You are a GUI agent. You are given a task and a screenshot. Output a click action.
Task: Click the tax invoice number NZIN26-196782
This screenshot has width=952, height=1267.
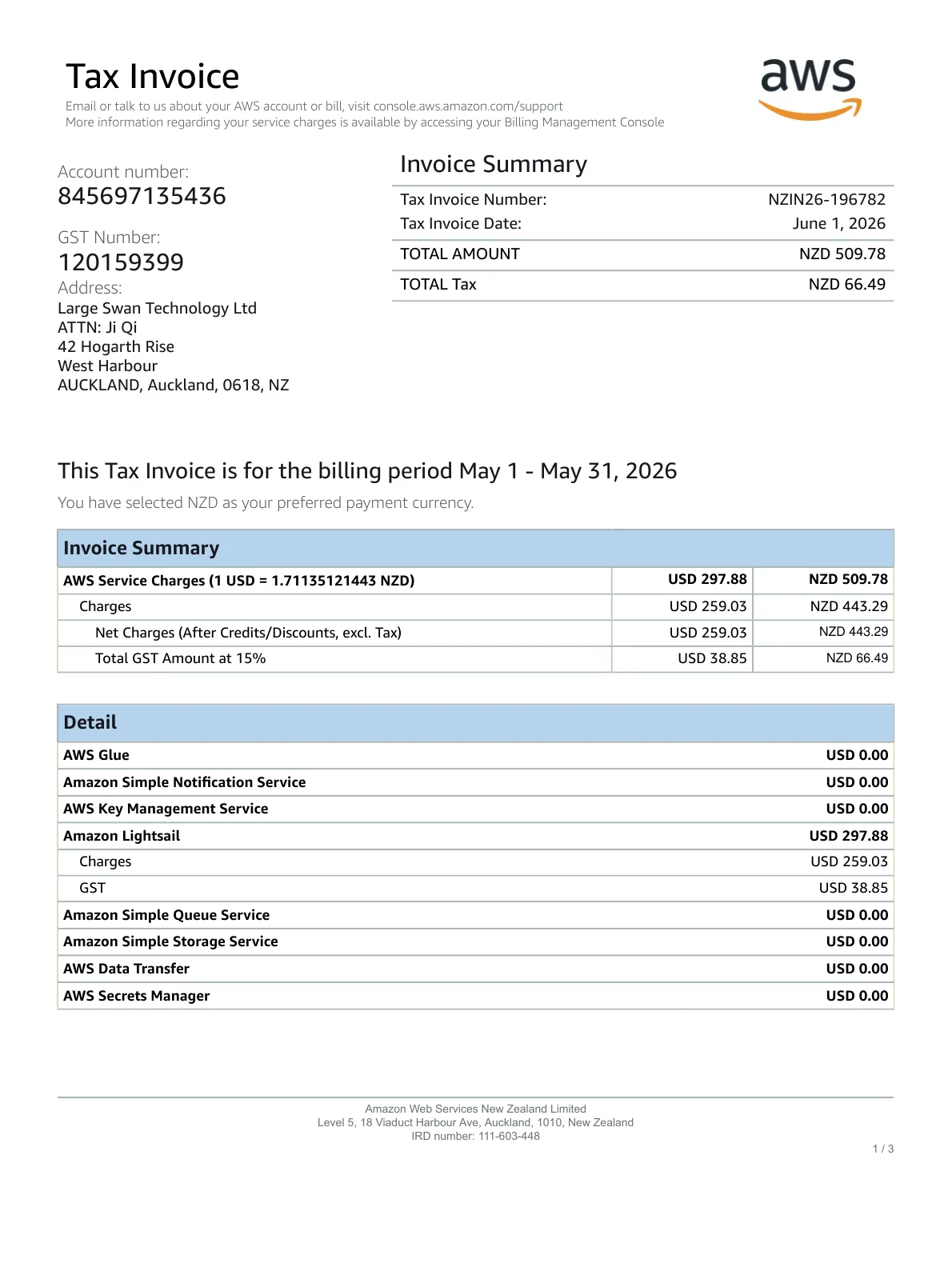click(x=826, y=199)
